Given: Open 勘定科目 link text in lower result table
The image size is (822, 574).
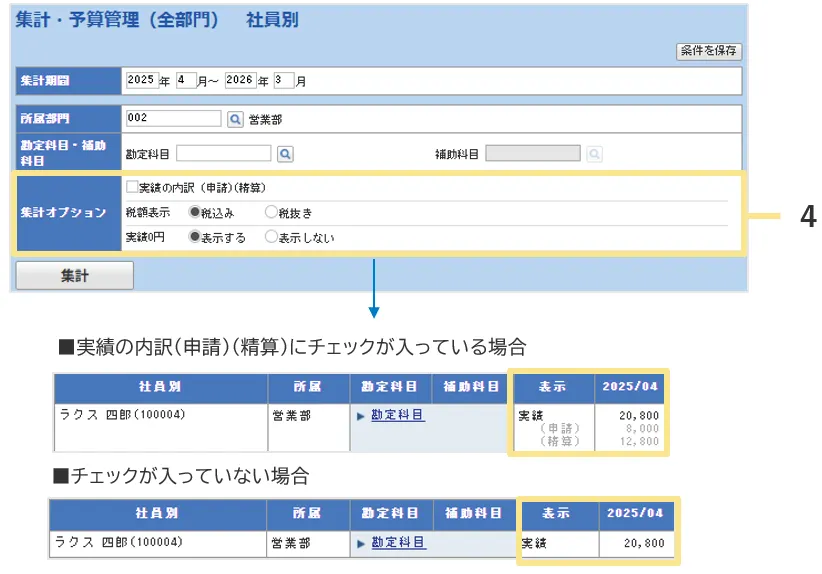Looking at the screenshot, I should tap(397, 543).
